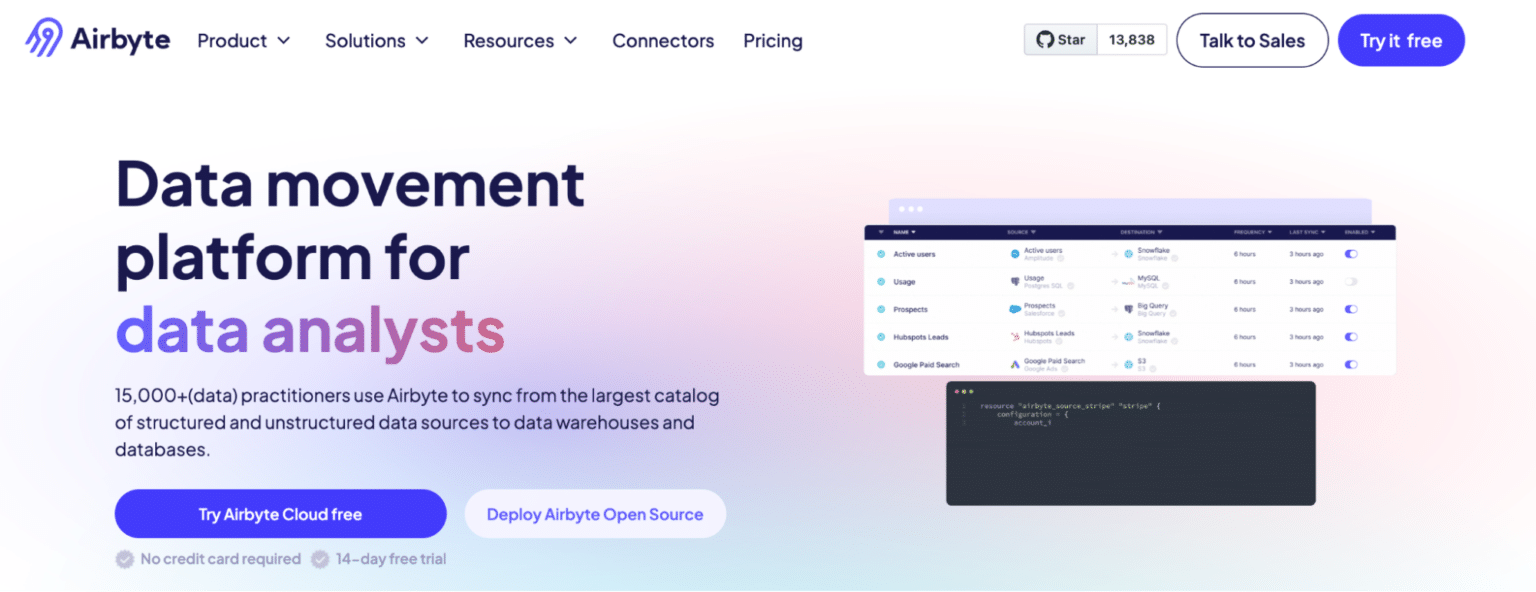Click the GitHub Star icon button

[x=1061, y=40]
